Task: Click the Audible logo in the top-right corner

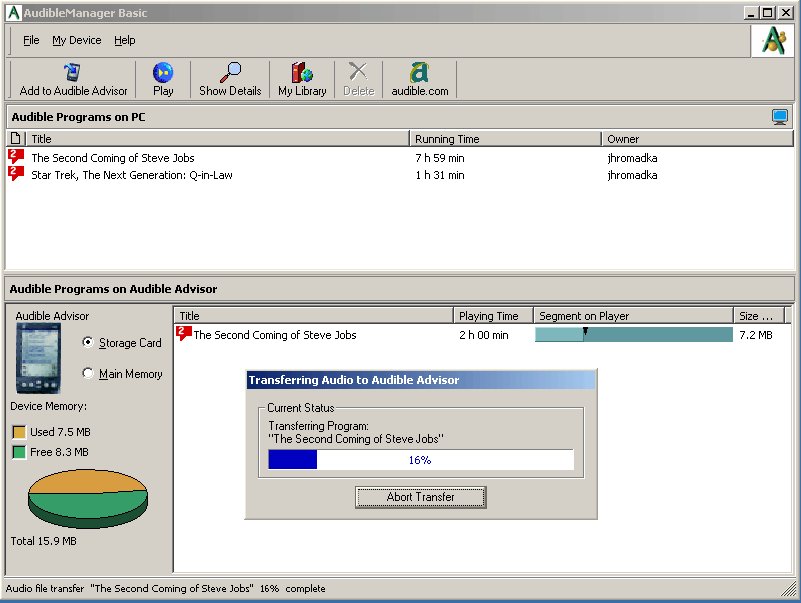Action: (773, 40)
